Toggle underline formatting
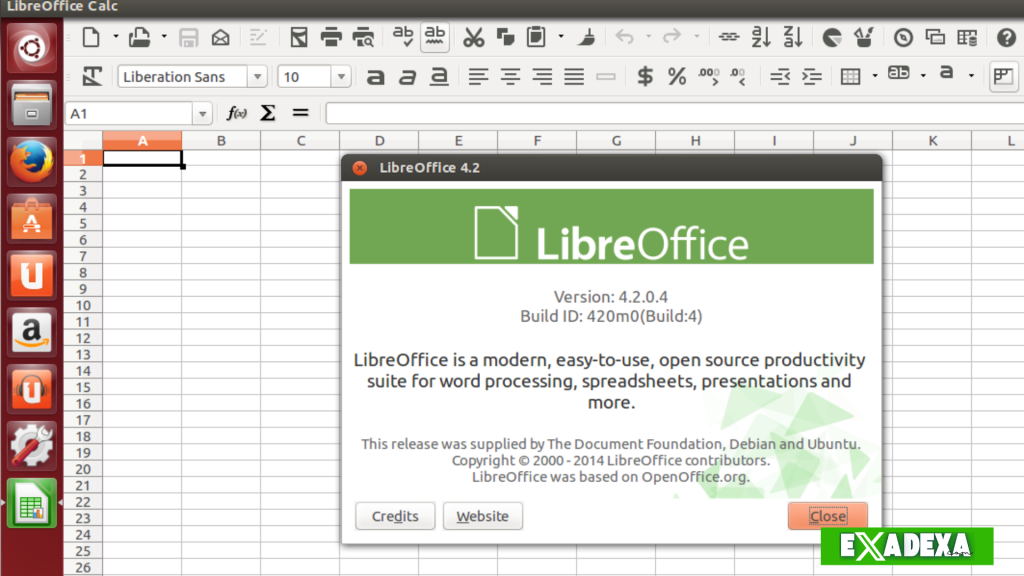The height and width of the screenshot is (576, 1024). [x=439, y=77]
